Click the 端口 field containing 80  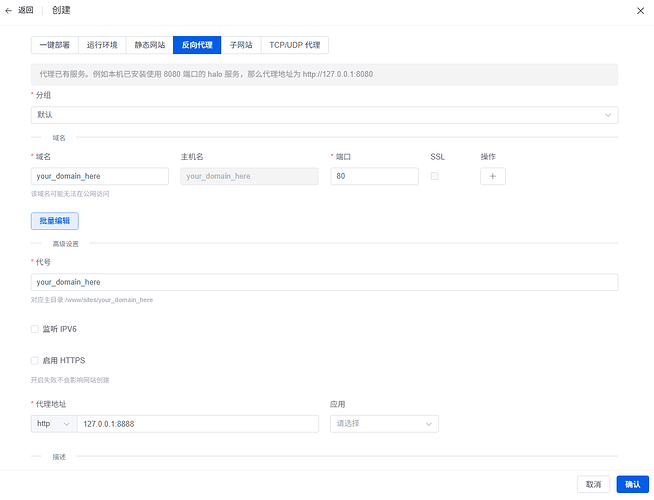click(375, 176)
